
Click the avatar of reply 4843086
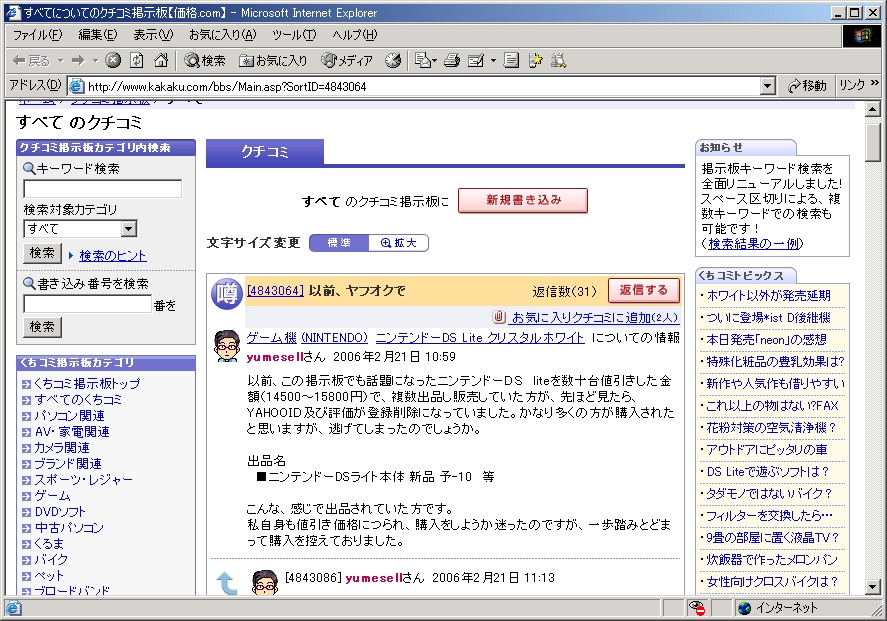click(x=265, y=583)
